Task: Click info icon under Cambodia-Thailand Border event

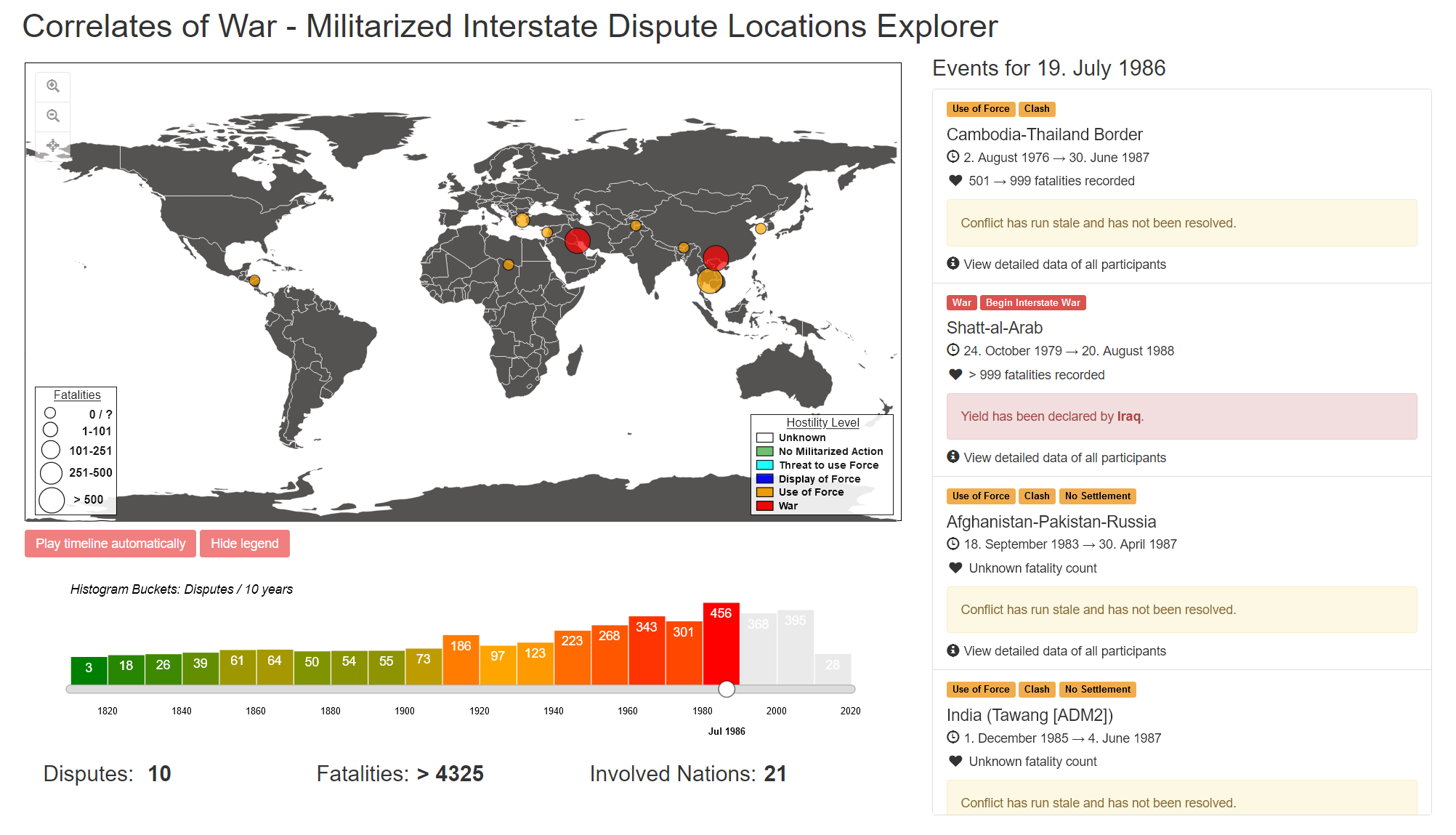Action: pos(953,264)
